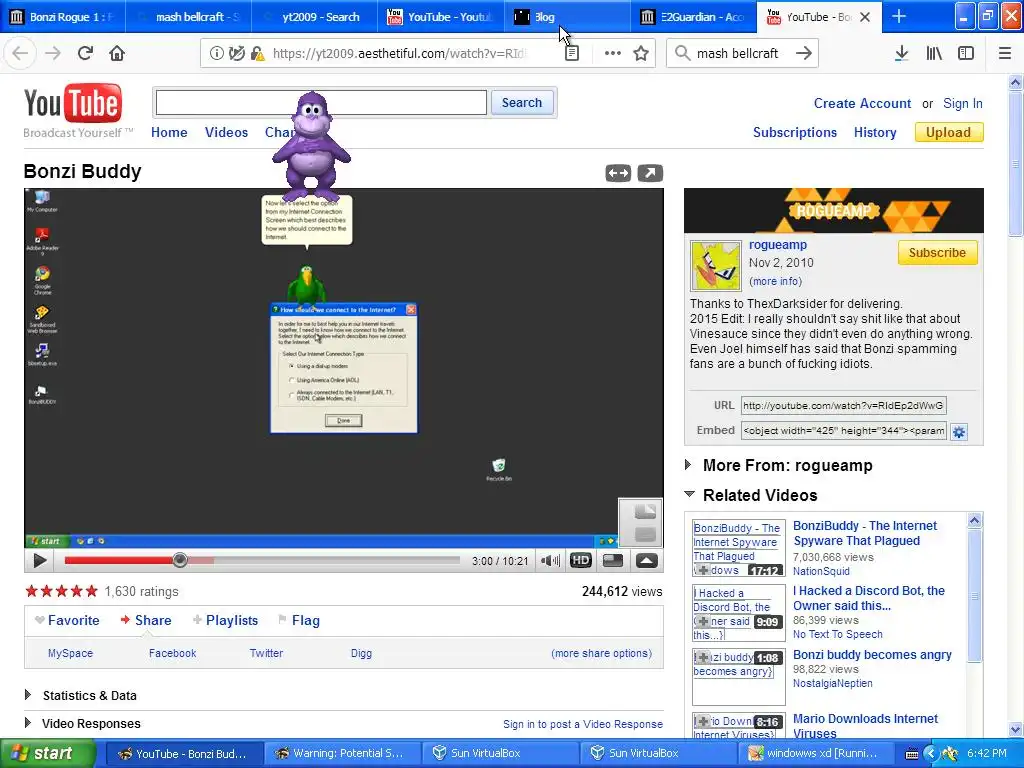Share video to Facebook

pos(172,653)
